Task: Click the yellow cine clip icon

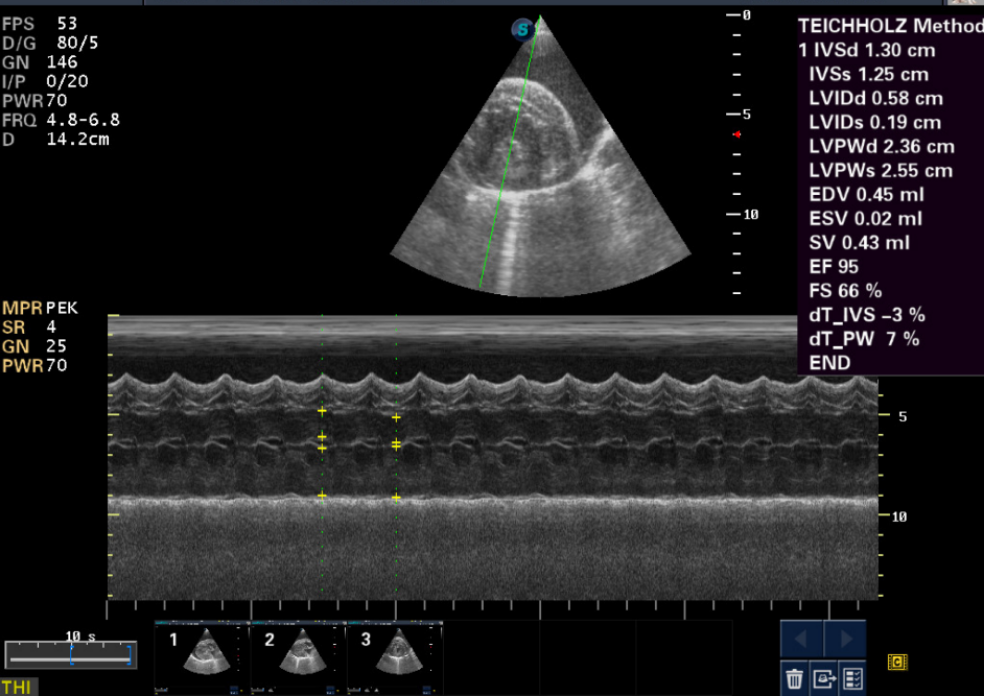Action: pos(897,662)
